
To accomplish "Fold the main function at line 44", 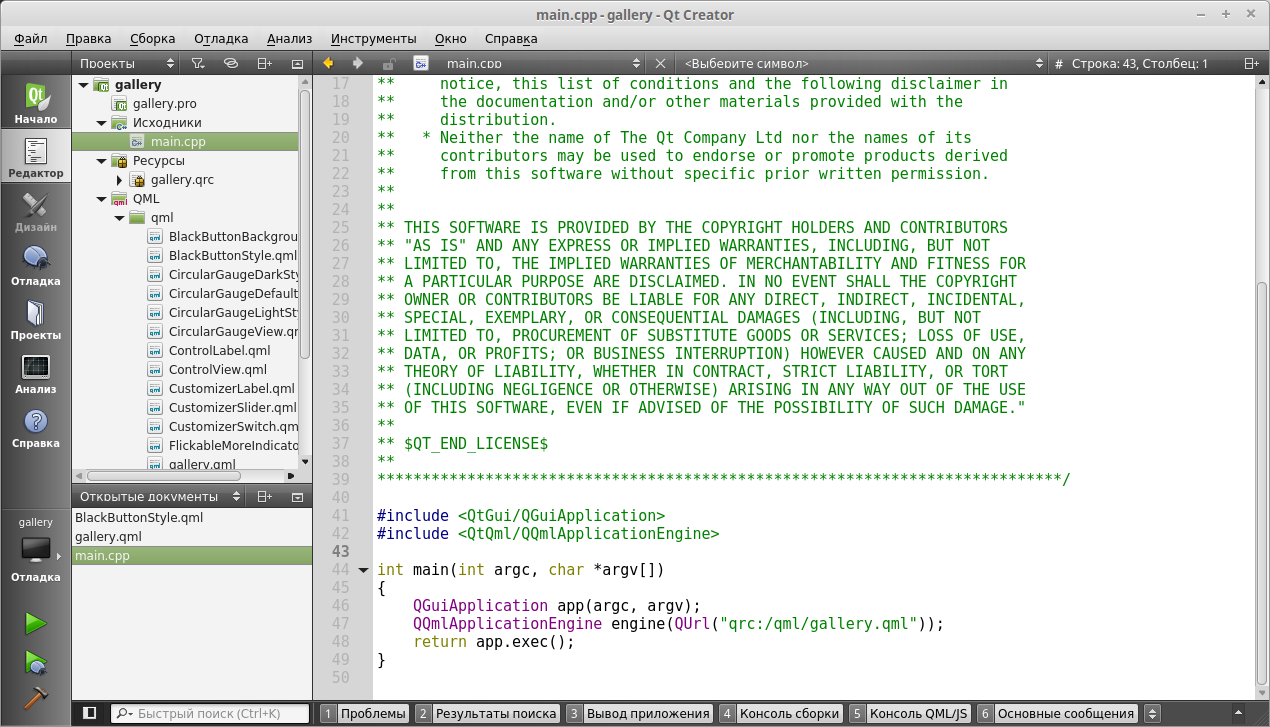I will (x=363, y=570).
